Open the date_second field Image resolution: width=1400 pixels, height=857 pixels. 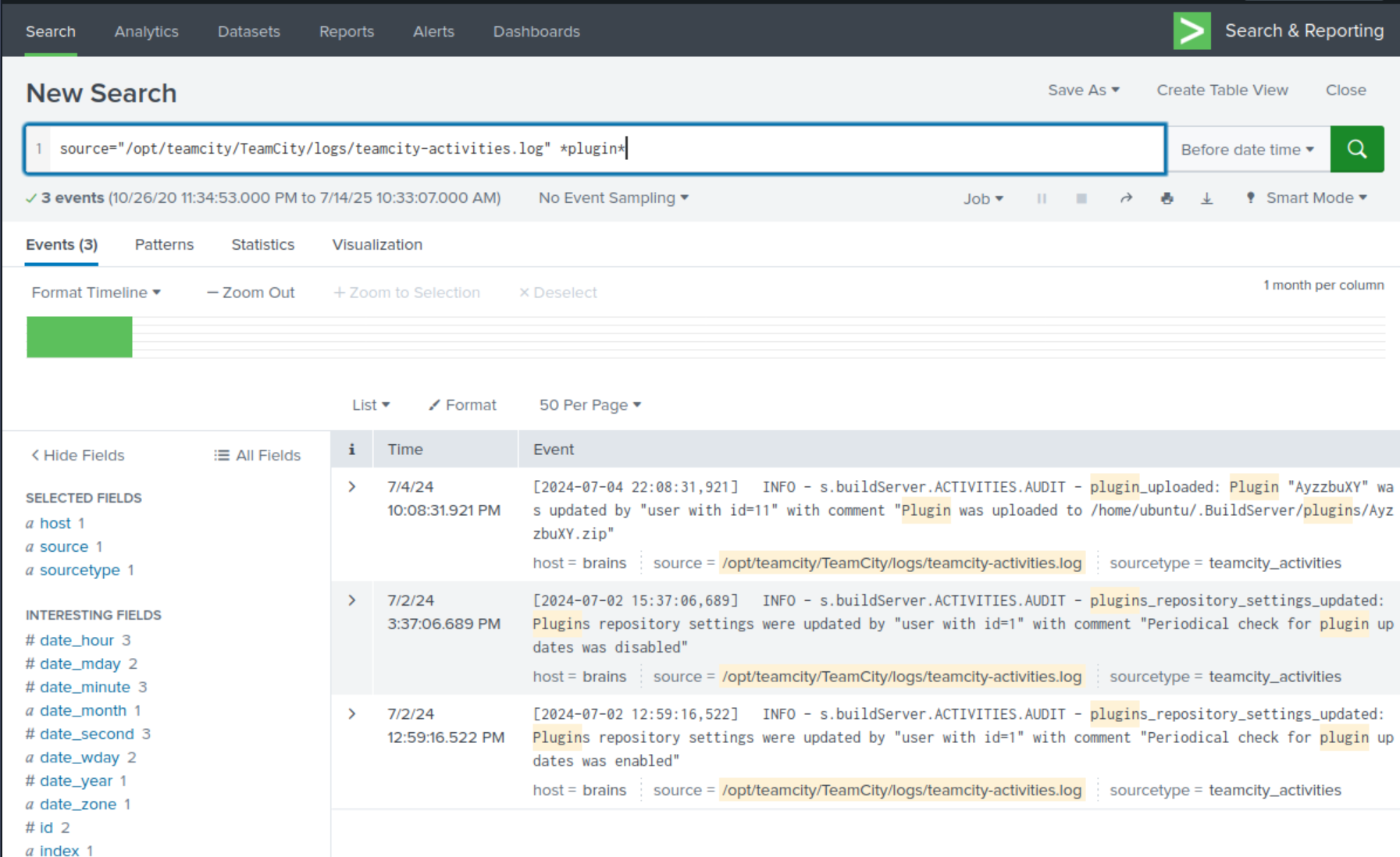87,734
